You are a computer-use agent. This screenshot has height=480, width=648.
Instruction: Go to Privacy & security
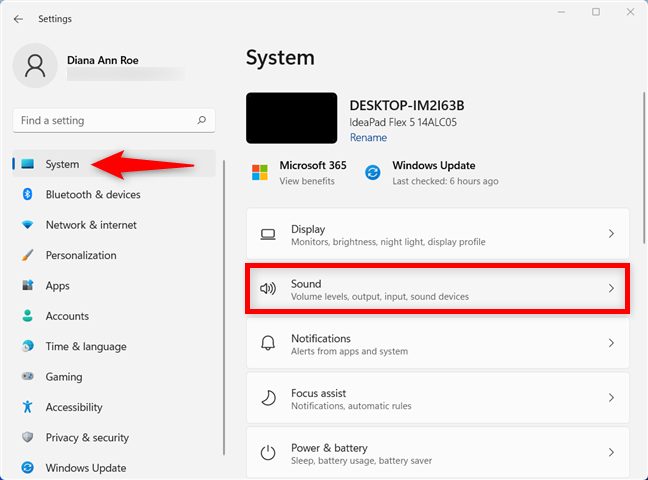coord(114,437)
